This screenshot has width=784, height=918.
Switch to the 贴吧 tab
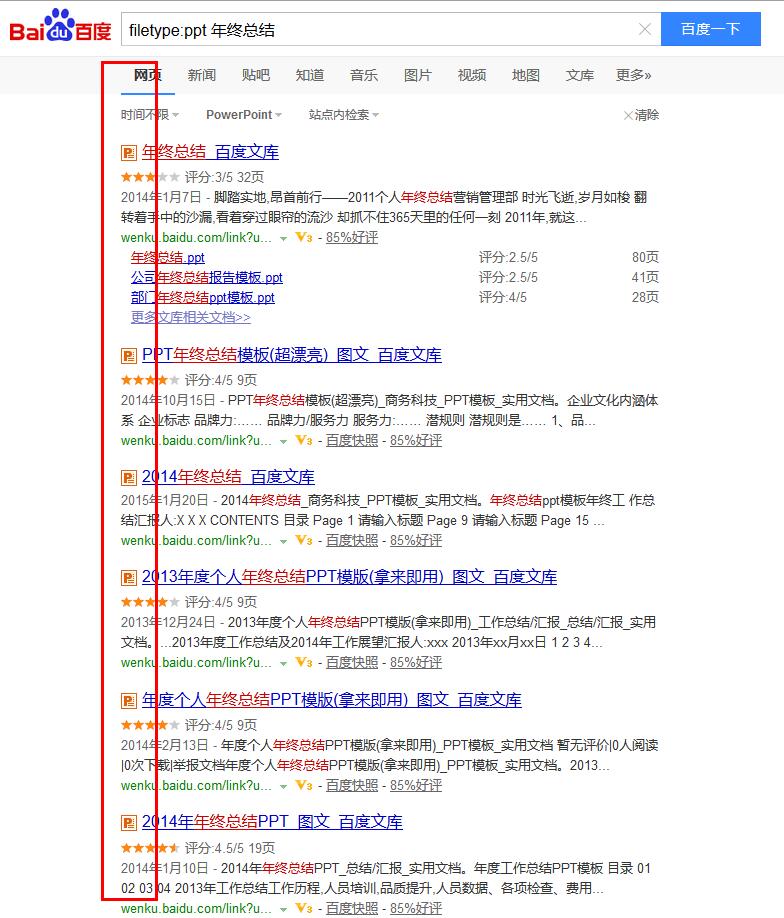pyautogui.click(x=256, y=75)
